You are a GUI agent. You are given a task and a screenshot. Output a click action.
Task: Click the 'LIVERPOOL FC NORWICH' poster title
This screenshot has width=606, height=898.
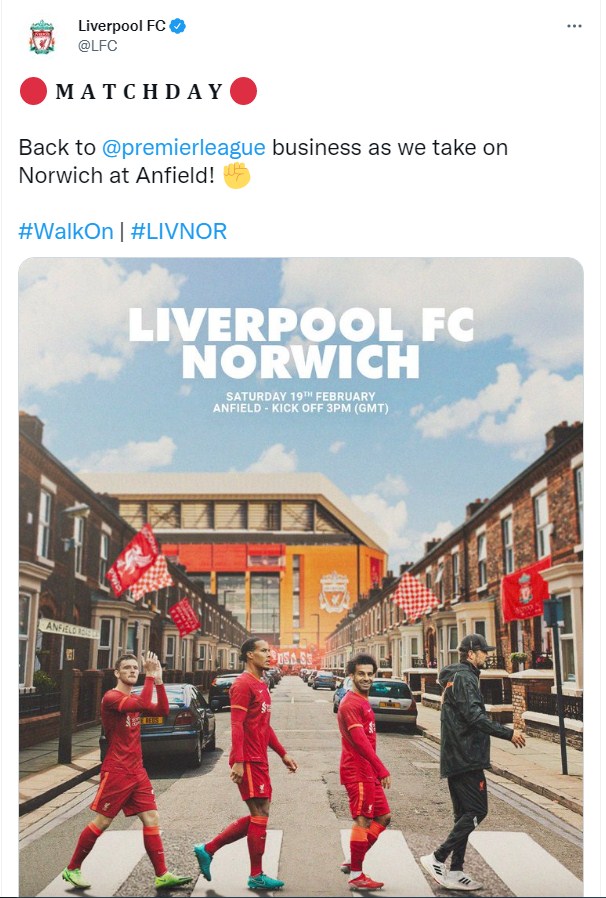tap(301, 343)
